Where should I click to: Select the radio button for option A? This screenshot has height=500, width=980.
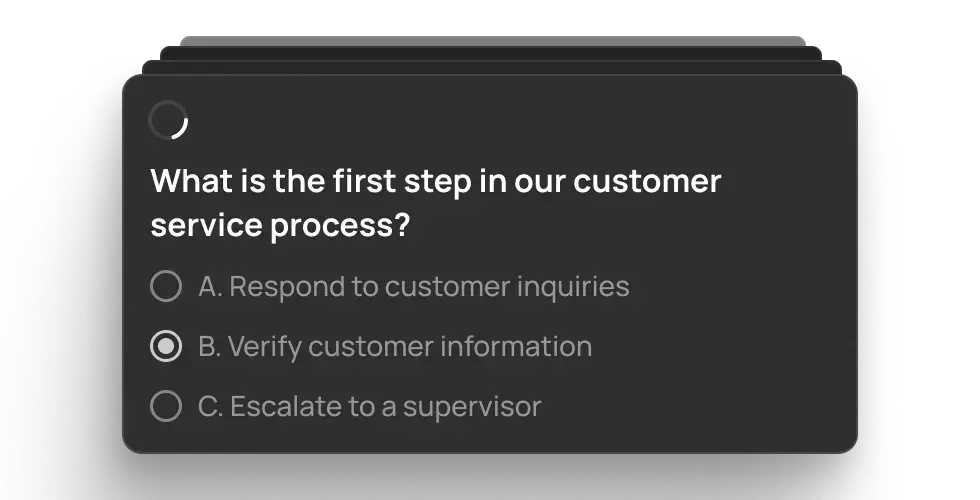pyautogui.click(x=166, y=286)
